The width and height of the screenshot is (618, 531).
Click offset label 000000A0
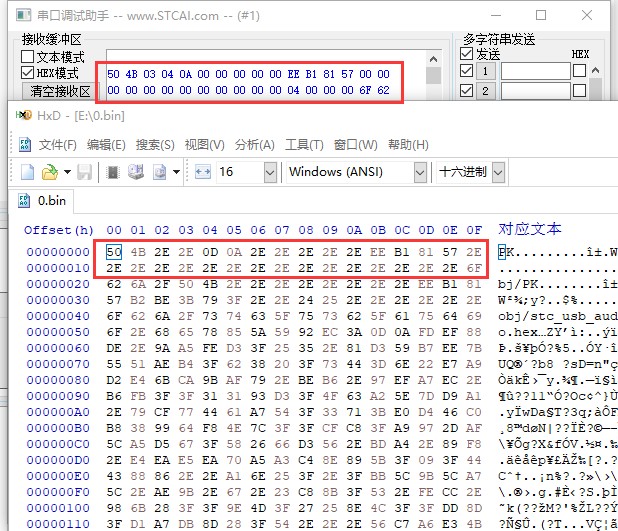(58, 412)
